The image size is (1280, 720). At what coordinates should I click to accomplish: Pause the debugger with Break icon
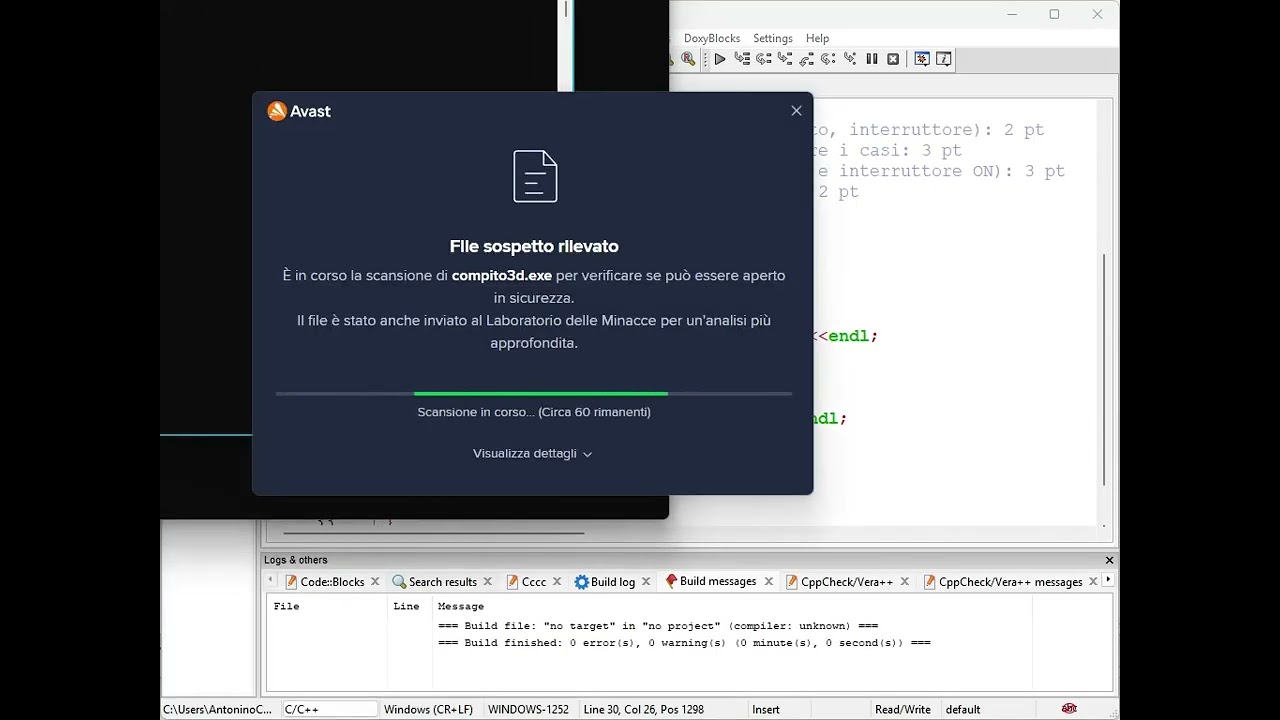(872, 59)
